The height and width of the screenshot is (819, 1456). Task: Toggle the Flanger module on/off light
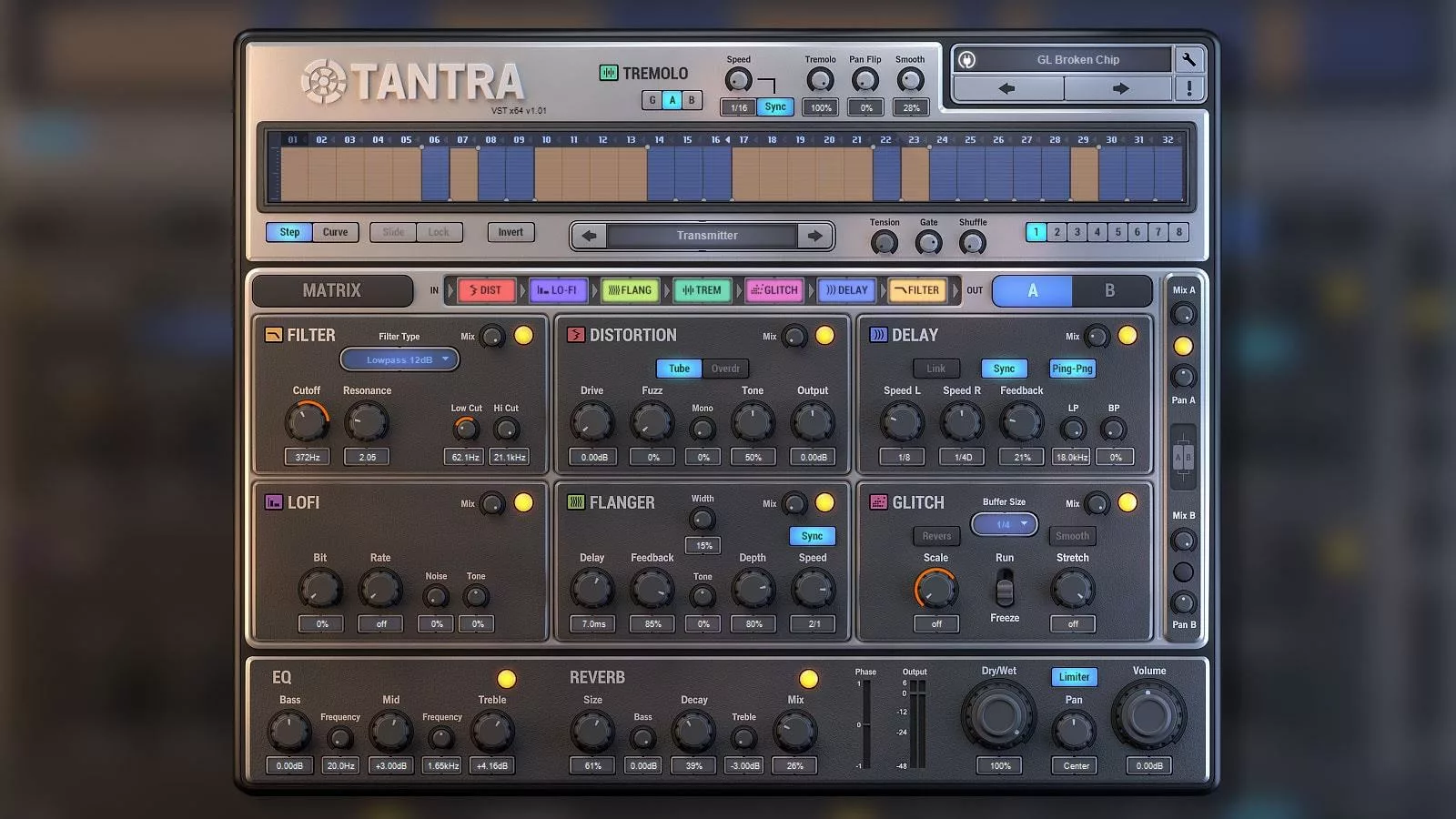pyautogui.click(x=824, y=502)
